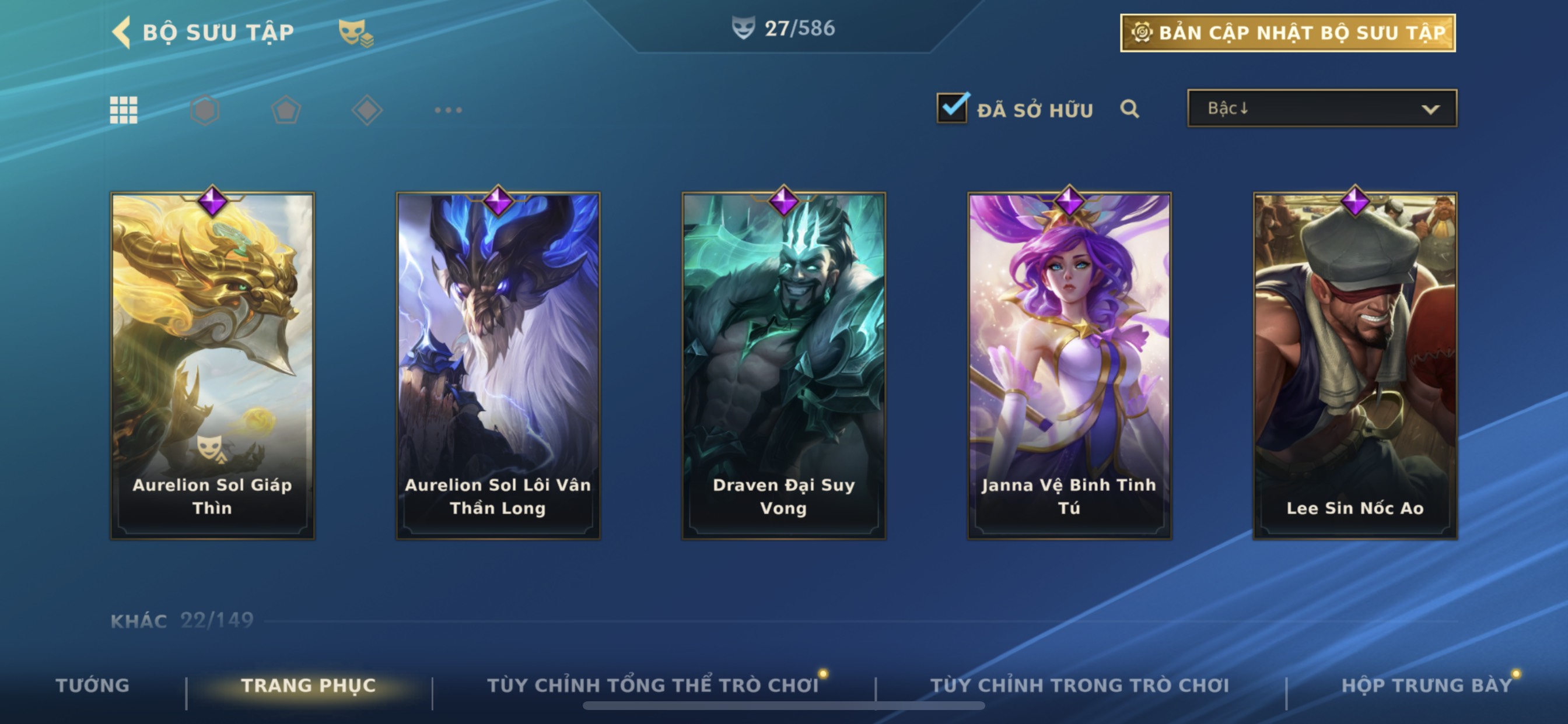Screen dimensions: 1568x724
Task: Switch to the Tướng tab
Action: (x=93, y=685)
